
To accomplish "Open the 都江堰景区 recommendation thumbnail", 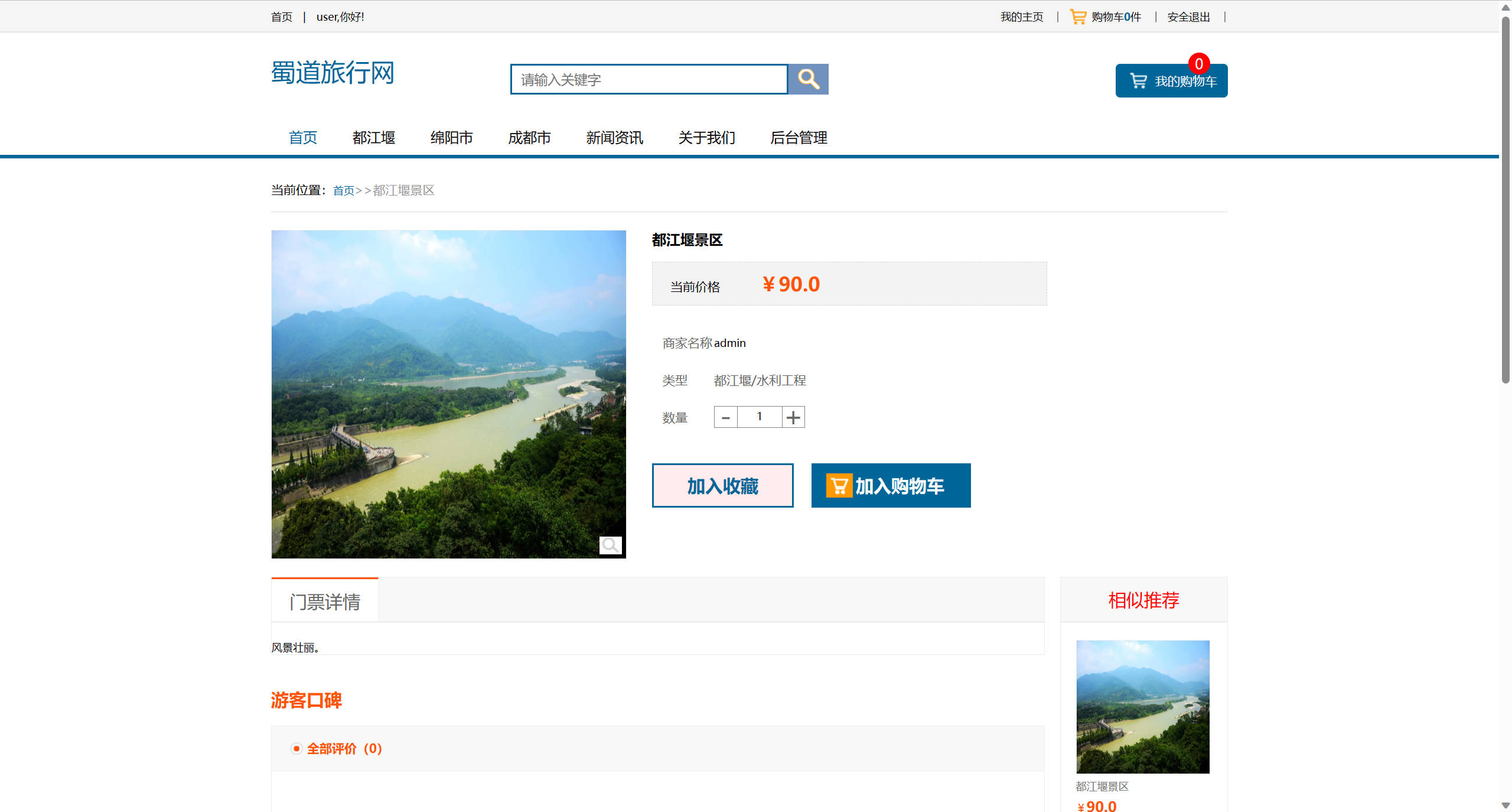I will [x=1142, y=707].
